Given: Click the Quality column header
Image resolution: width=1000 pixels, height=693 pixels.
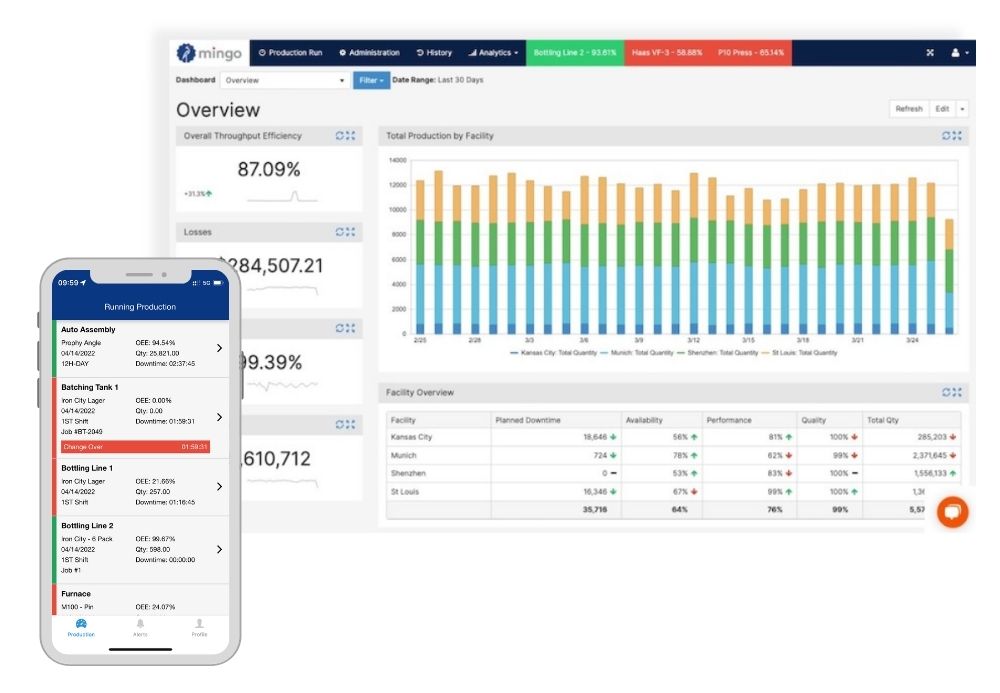Looking at the screenshot, I should (x=830, y=419).
